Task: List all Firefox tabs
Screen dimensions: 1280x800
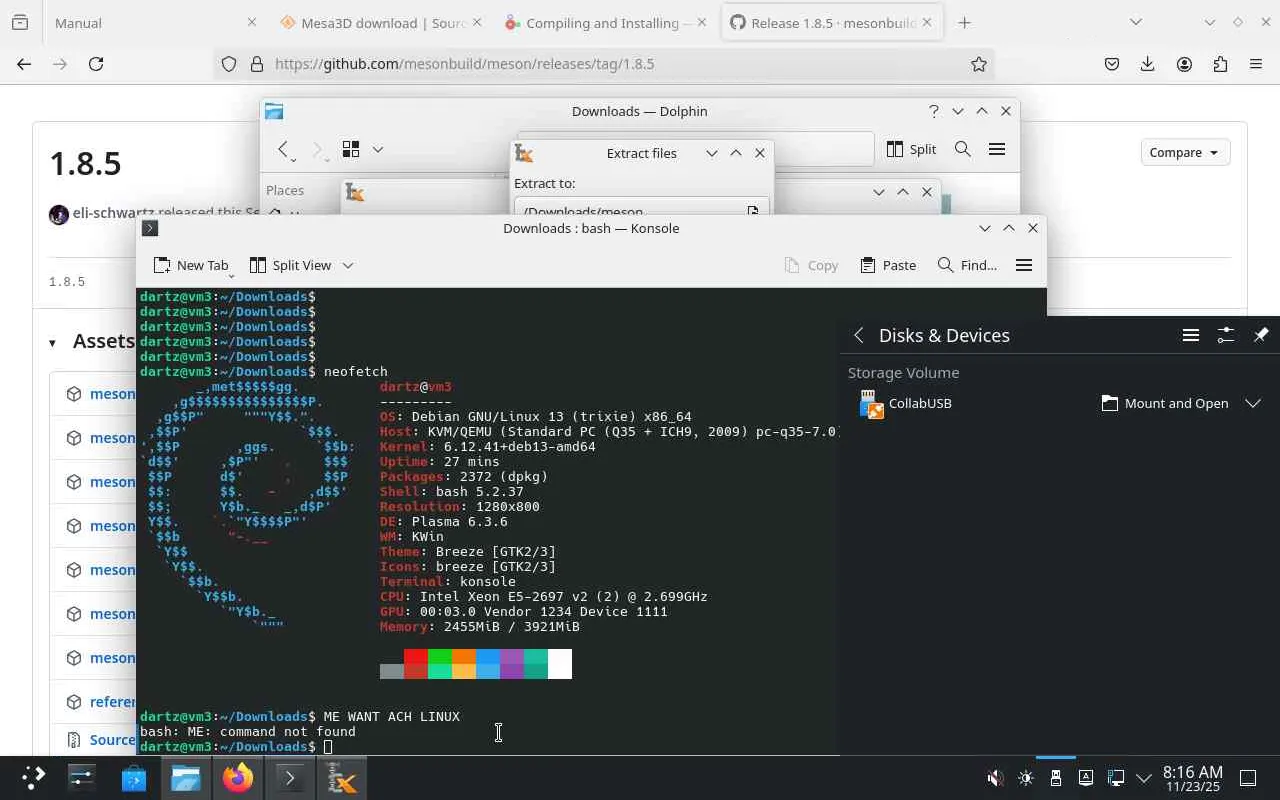Action: pos(1136,22)
